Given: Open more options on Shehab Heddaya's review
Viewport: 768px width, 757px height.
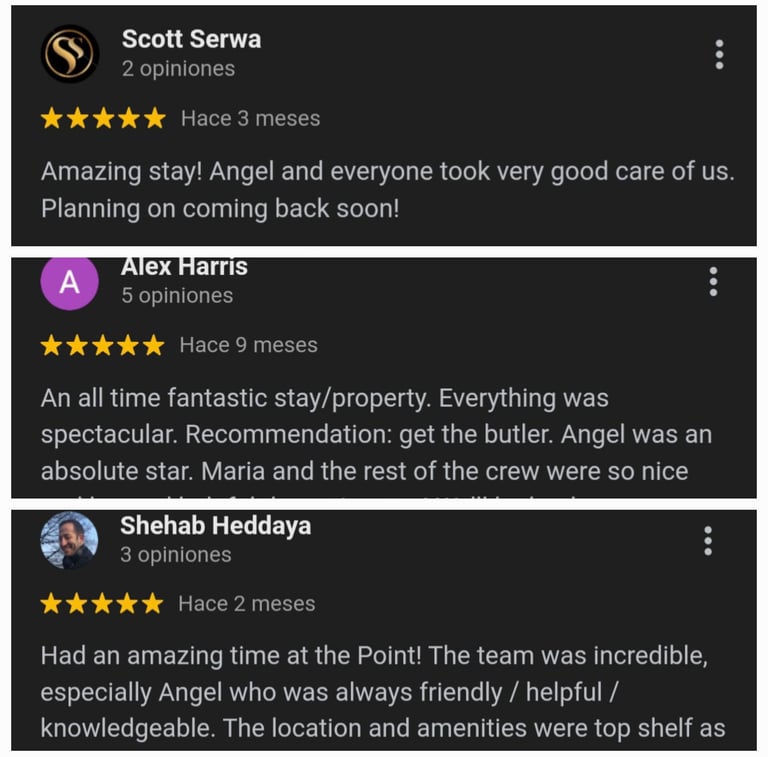Looking at the screenshot, I should 708,541.
